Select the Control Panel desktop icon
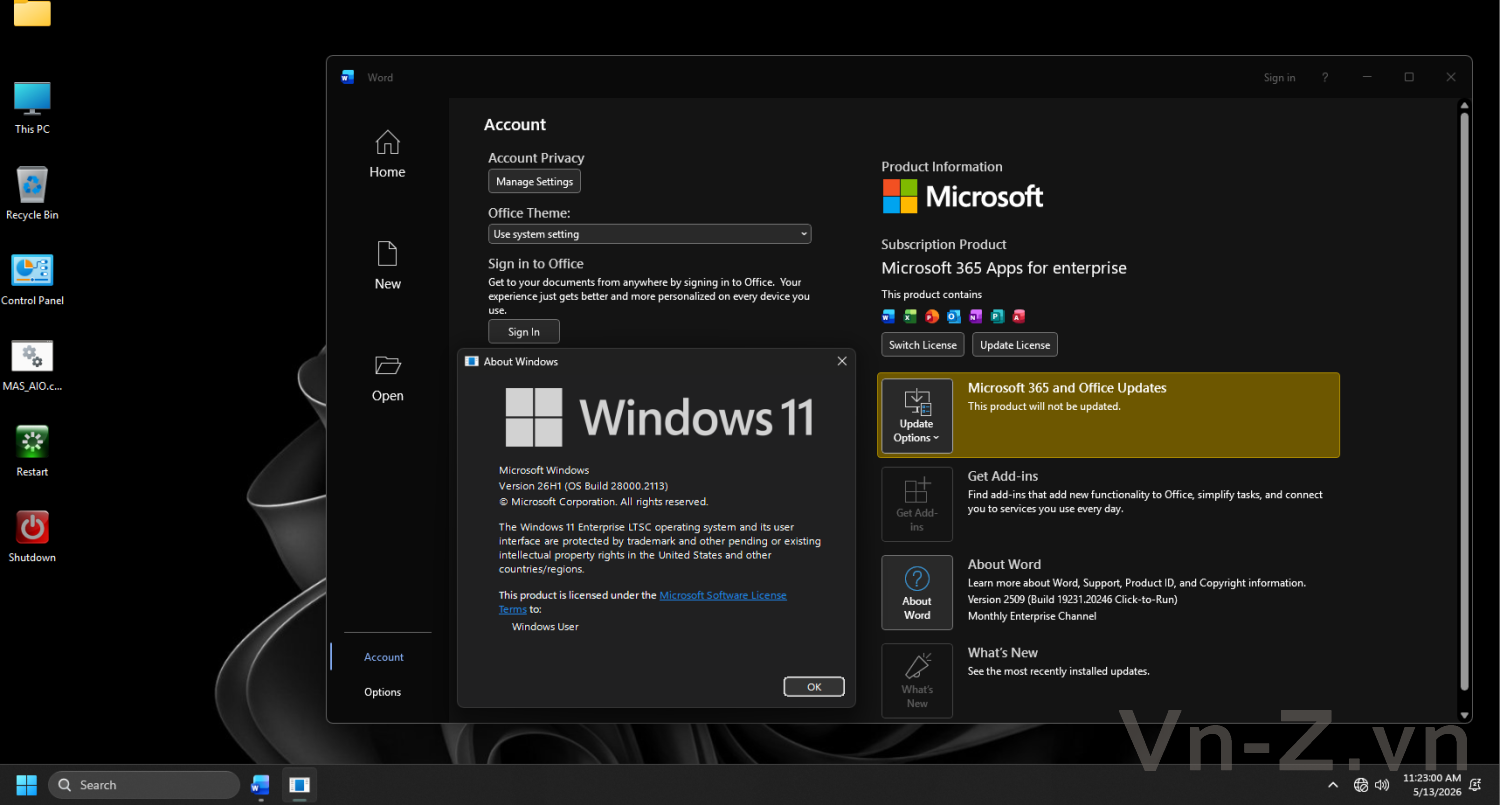Image resolution: width=1500 pixels, height=805 pixels. point(32,280)
